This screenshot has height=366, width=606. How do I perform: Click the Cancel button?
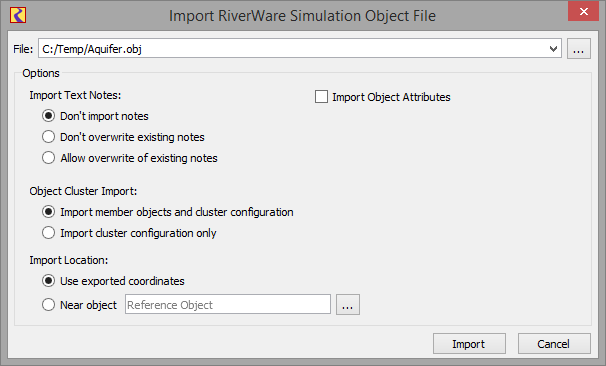pyautogui.click(x=554, y=344)
